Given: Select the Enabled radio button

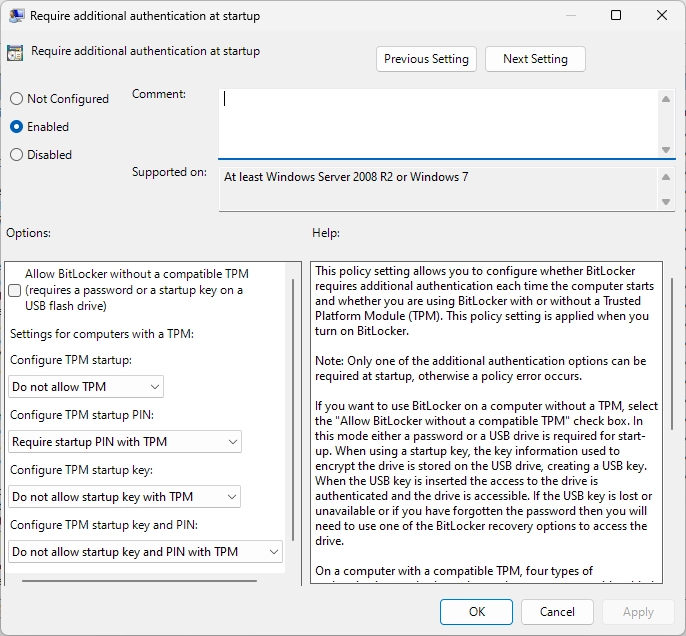Looking at the screenshot, I should (16, 127).
